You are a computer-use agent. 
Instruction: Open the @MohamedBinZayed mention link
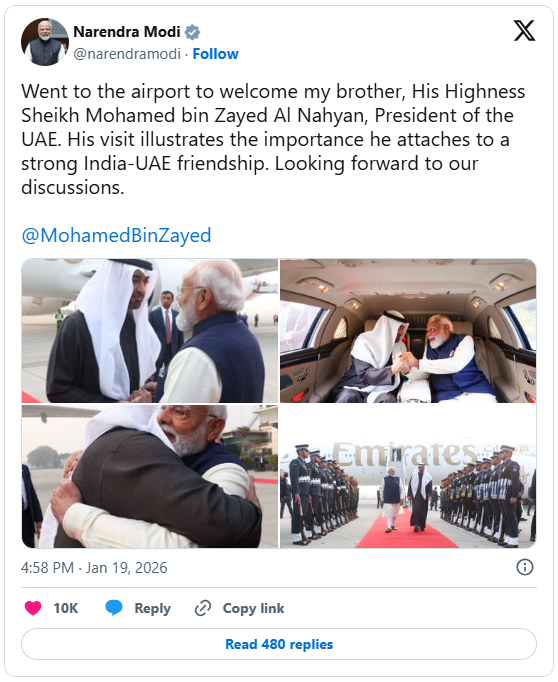(x=116, y=235)
